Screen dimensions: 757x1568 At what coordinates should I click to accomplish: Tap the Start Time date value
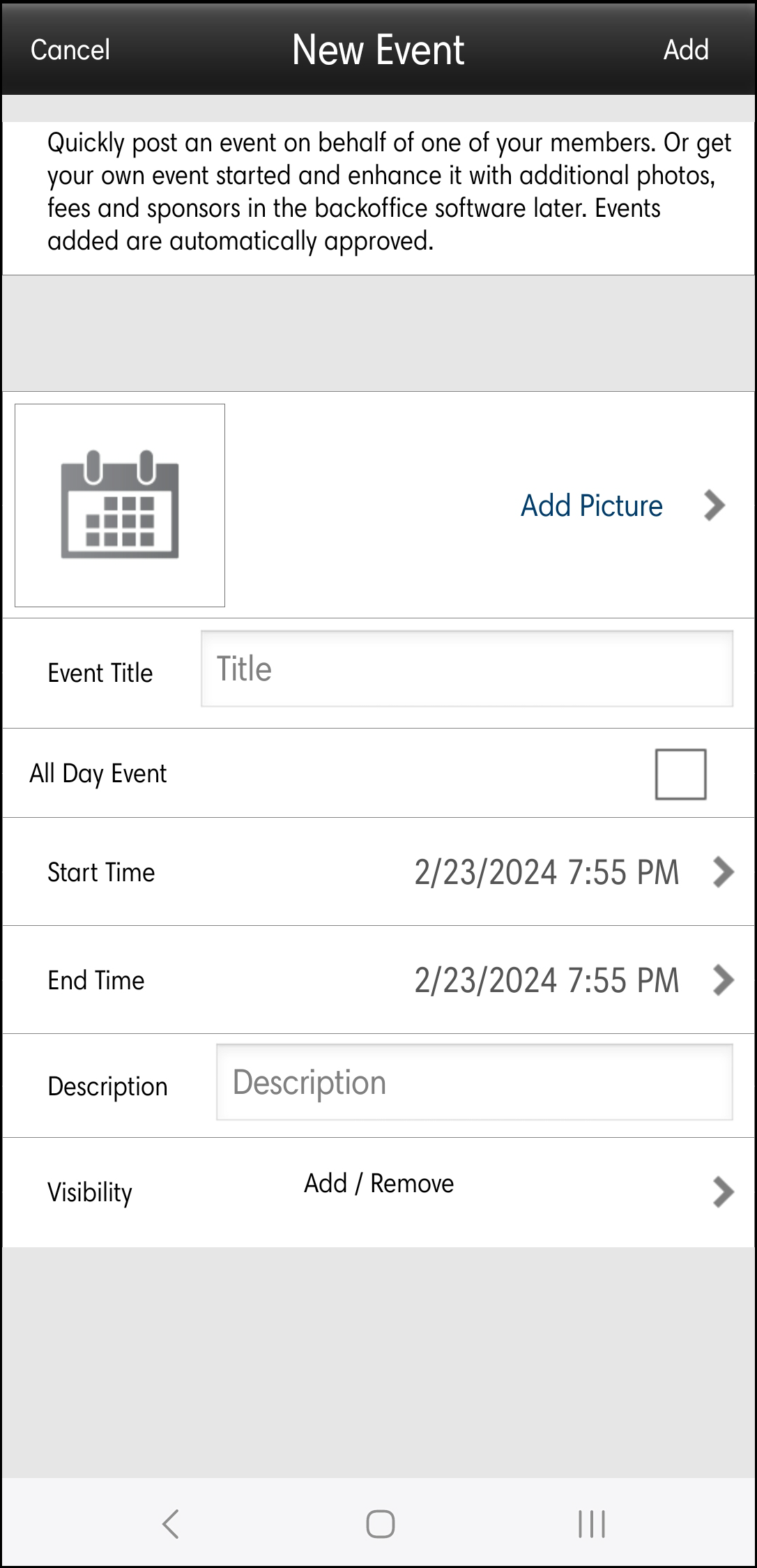[546, 872]
